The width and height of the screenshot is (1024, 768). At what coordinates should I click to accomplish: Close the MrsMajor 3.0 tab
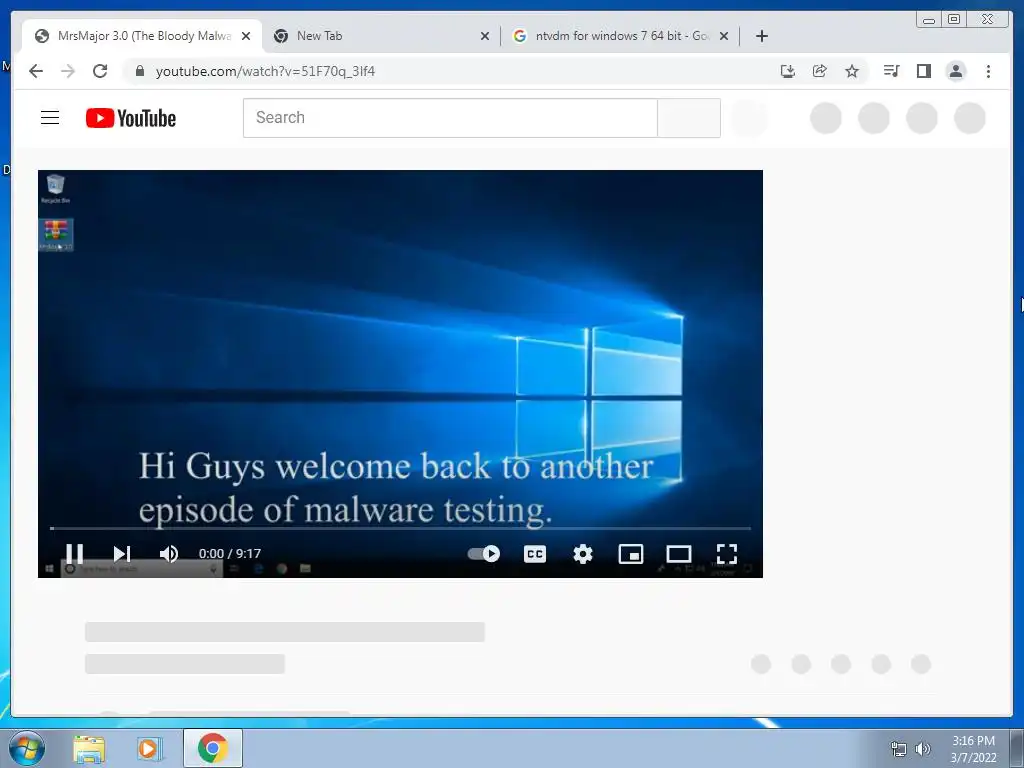pyautogui.click(x=246, y=36)
